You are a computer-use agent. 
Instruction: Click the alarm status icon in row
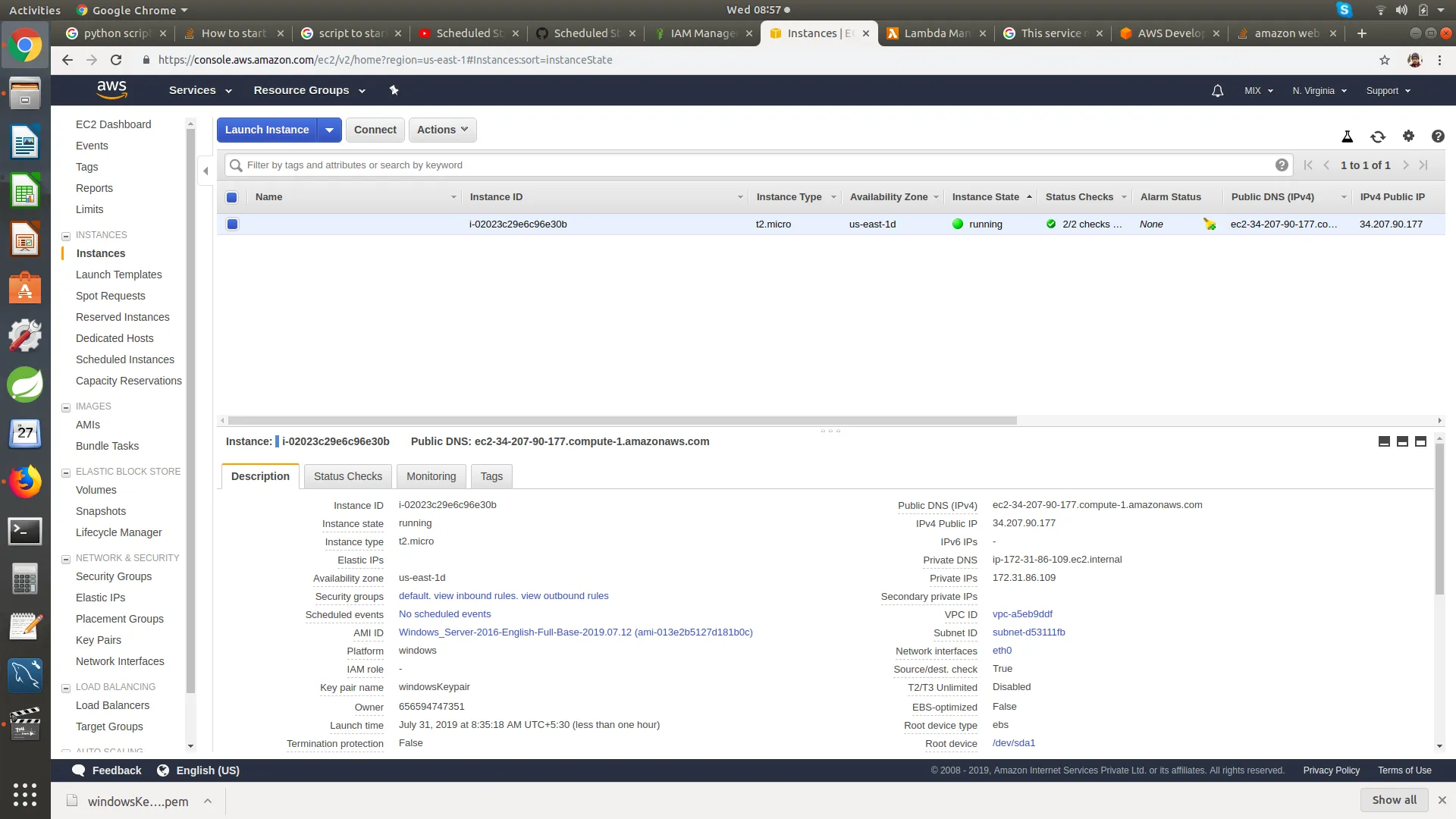click(1210, 224)
